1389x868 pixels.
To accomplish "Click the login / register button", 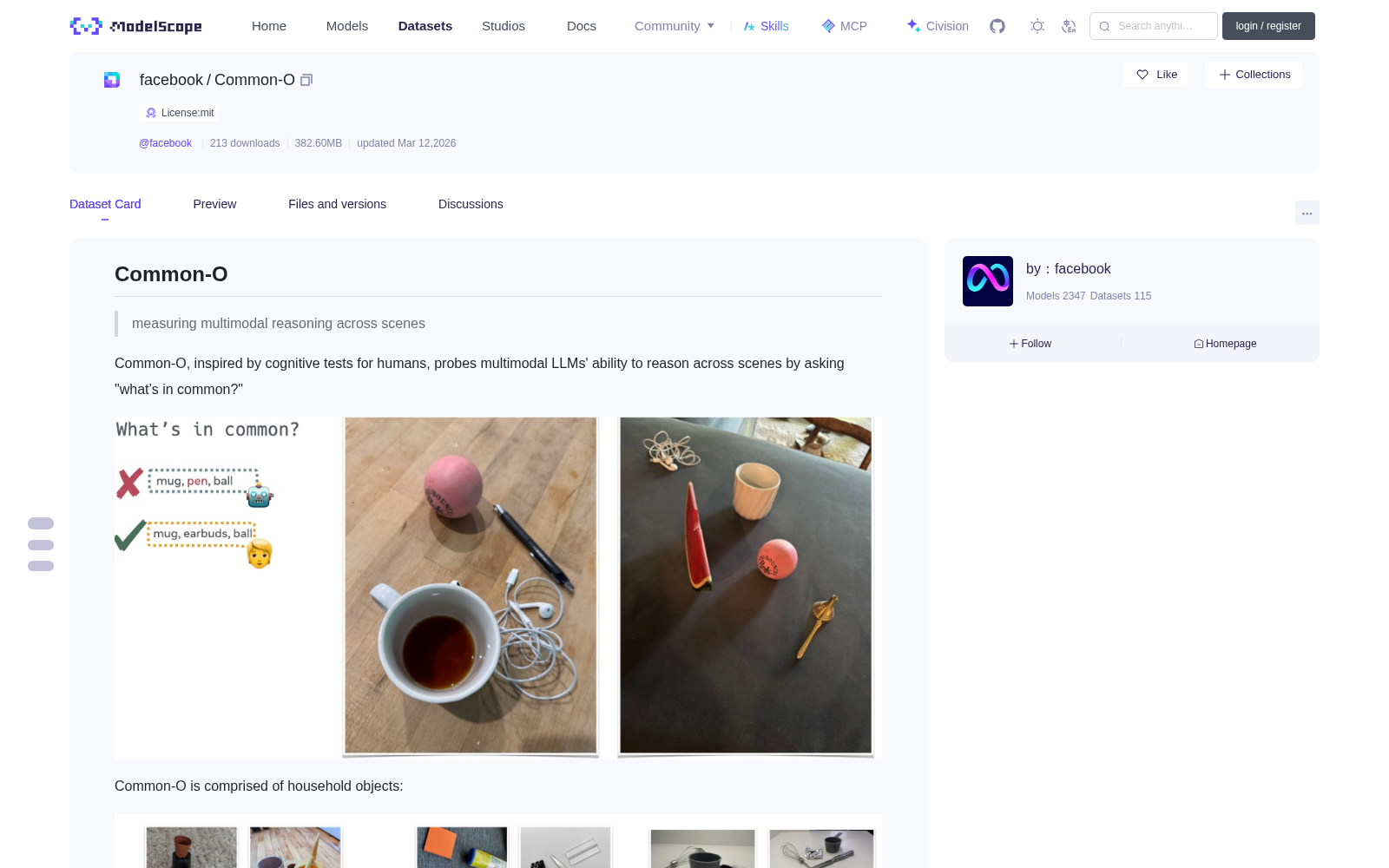I will coord(1268,26).
